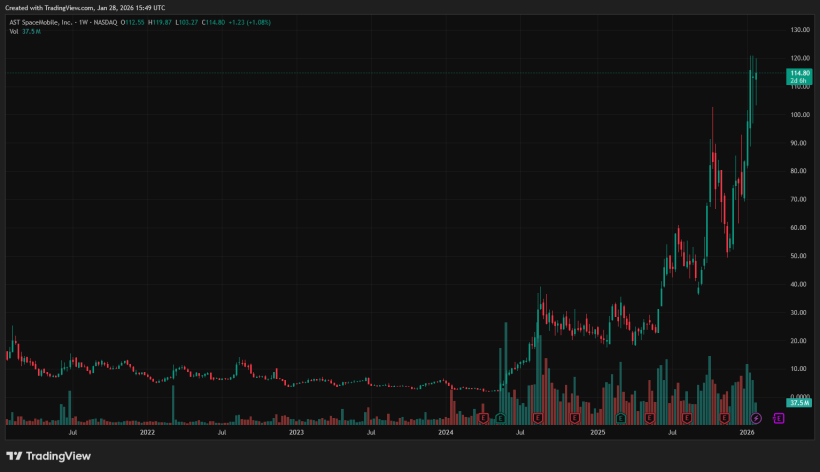Click the green earnings marker after the 2025 label
This screenshot has height=472, width=820.
pyautogui.click(x=620, y=417)
